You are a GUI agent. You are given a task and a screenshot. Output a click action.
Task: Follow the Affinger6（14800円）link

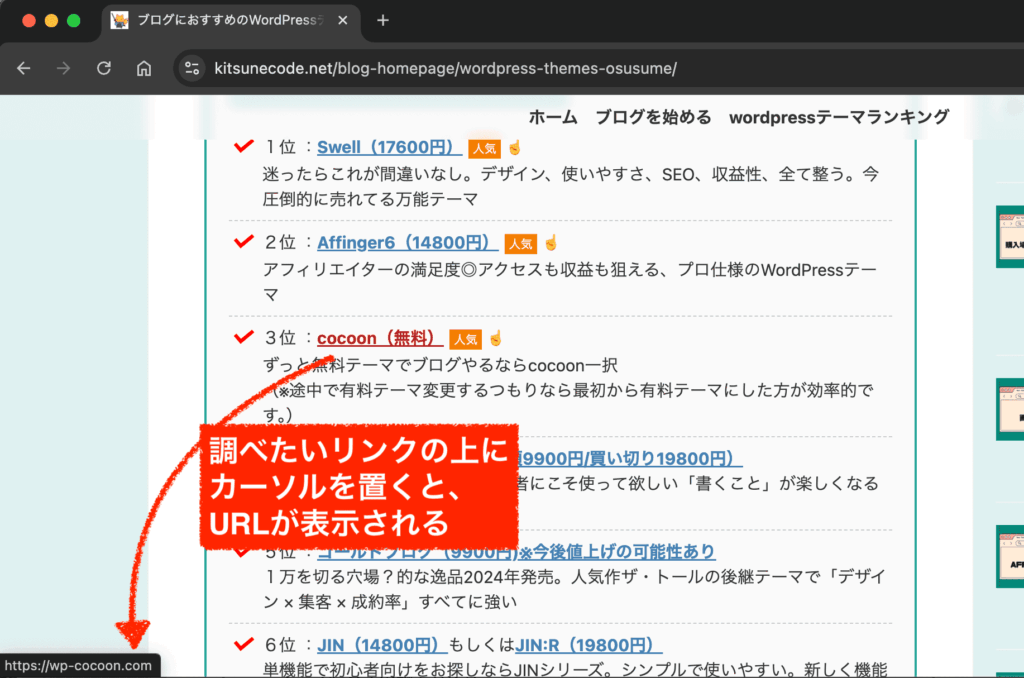[408, 243]
